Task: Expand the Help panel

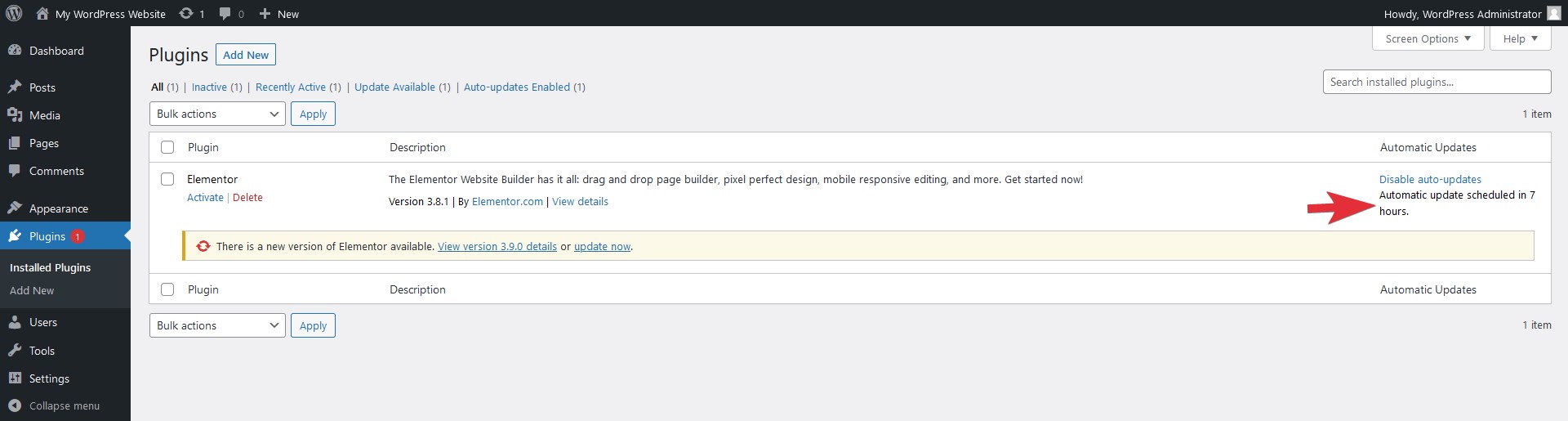Action: (1521, 38)
